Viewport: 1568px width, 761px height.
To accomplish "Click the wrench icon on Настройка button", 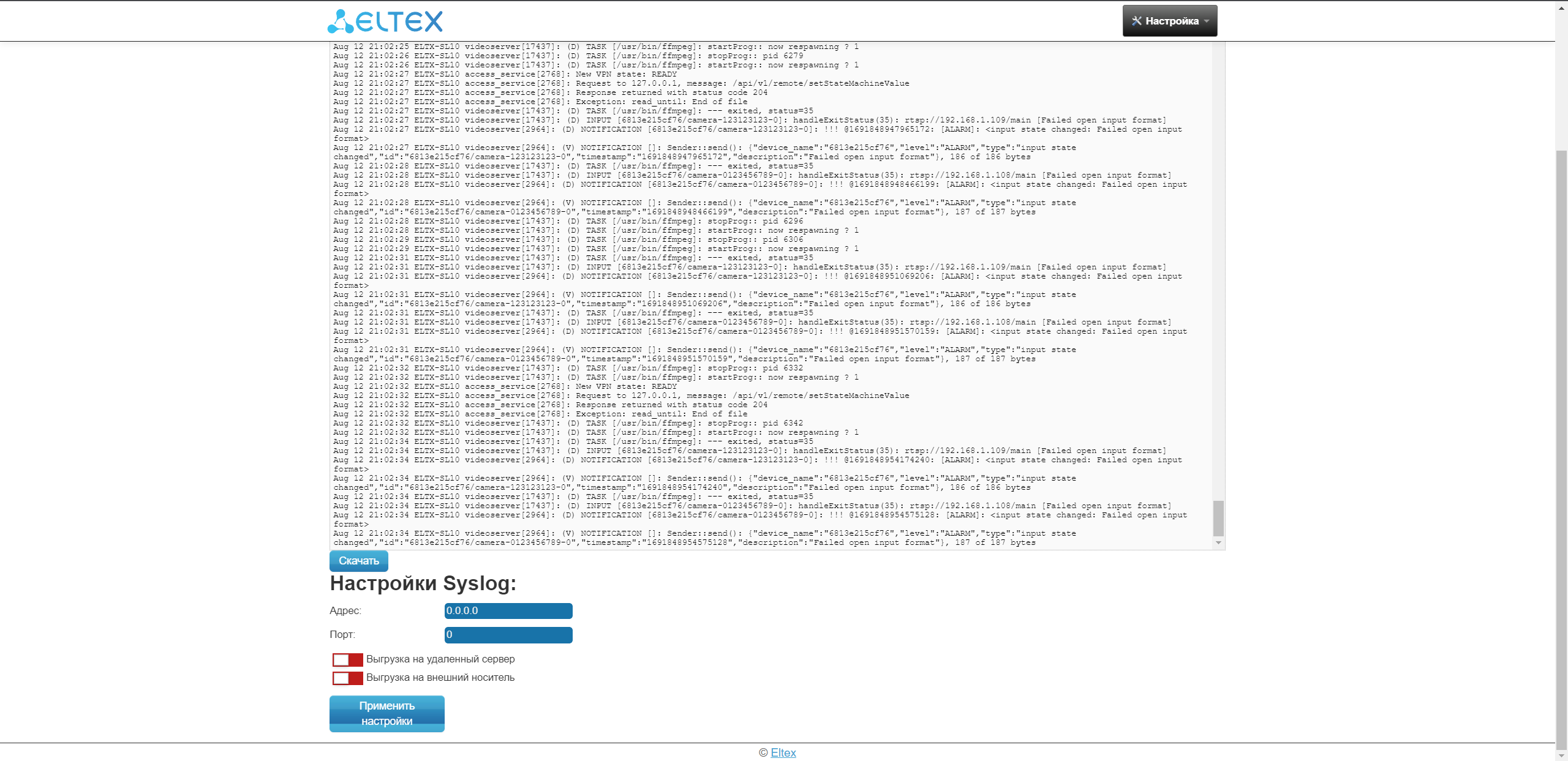I will point(1136,21).
